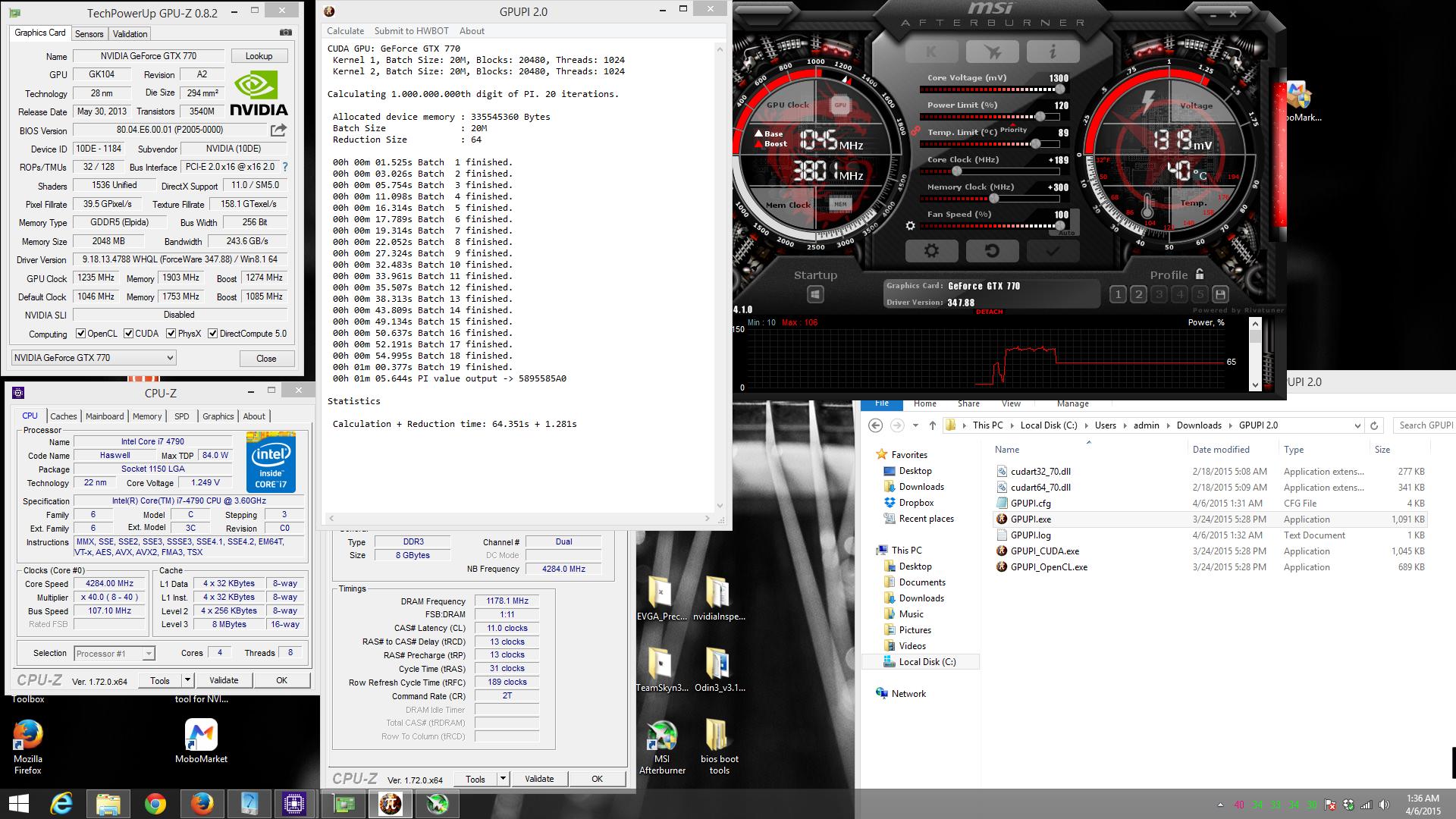Toggle the DirectCompute 5.0 checkbox
The image size is (1456, 819).
(213, 334)
